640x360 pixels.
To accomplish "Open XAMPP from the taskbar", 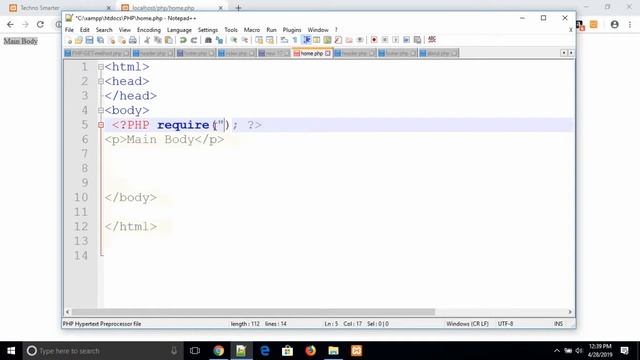I will point(356,351).
